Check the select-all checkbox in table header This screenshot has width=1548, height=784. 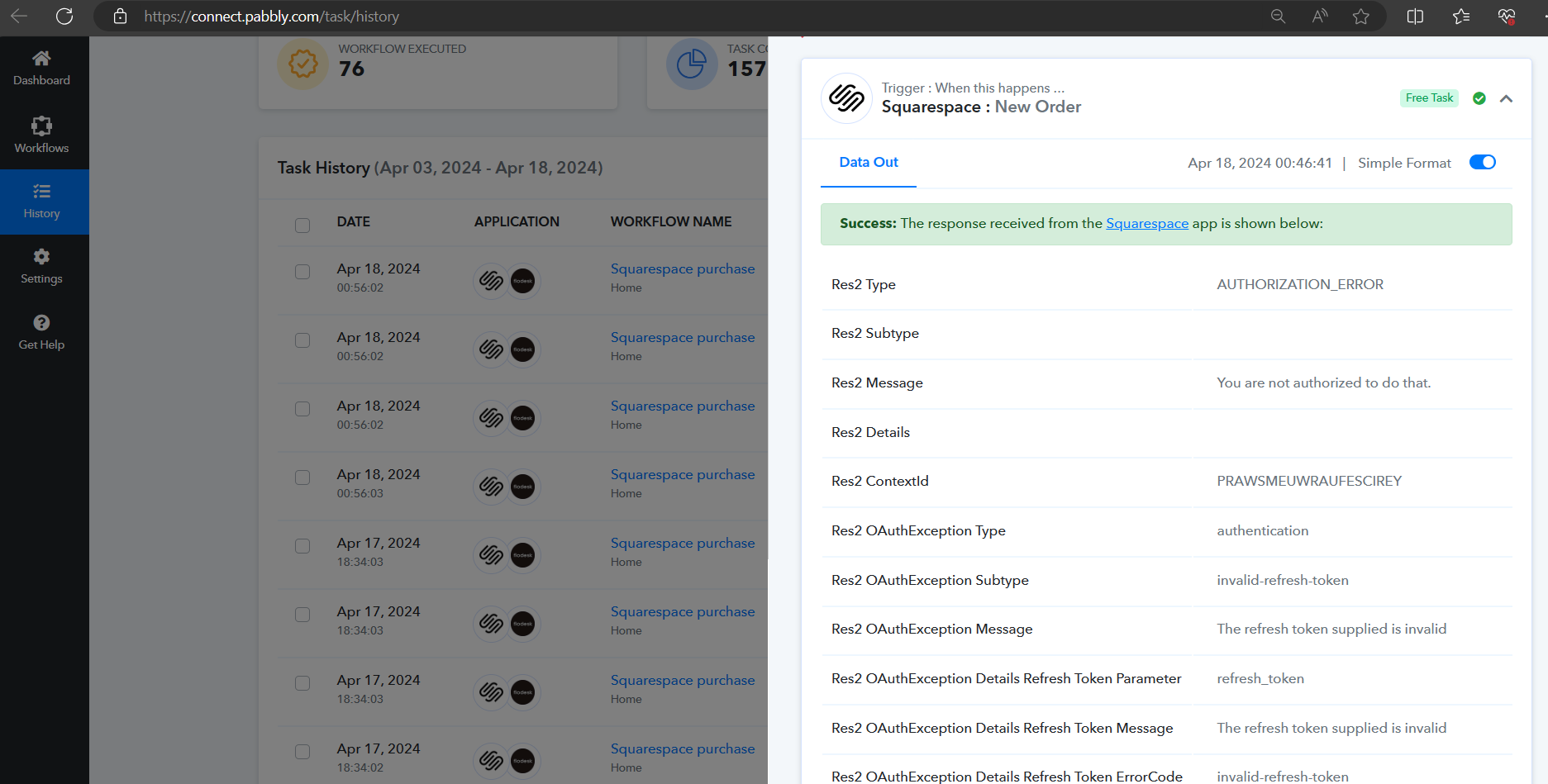[302, 226]
